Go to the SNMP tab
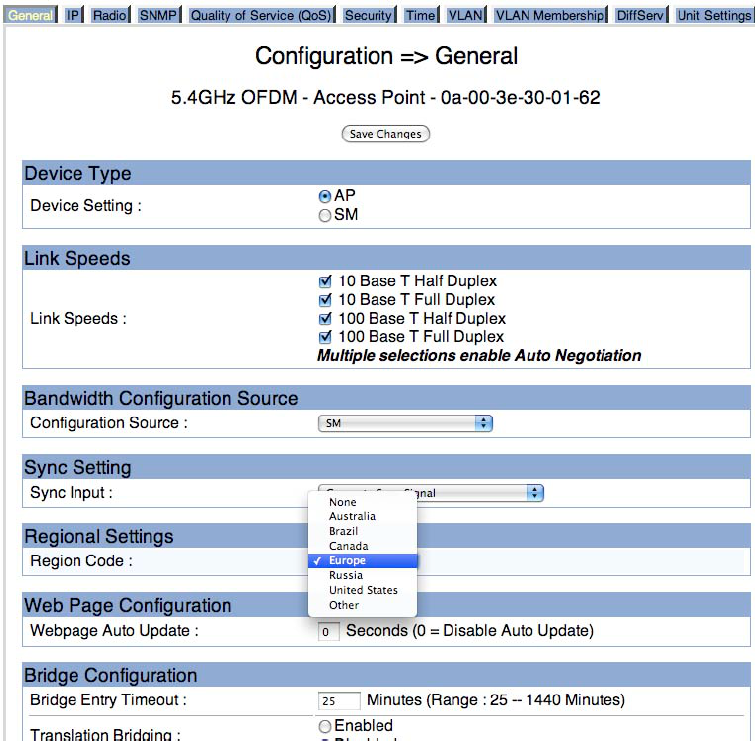This screenshot has width=755, height=741. (x=158, y=15)
